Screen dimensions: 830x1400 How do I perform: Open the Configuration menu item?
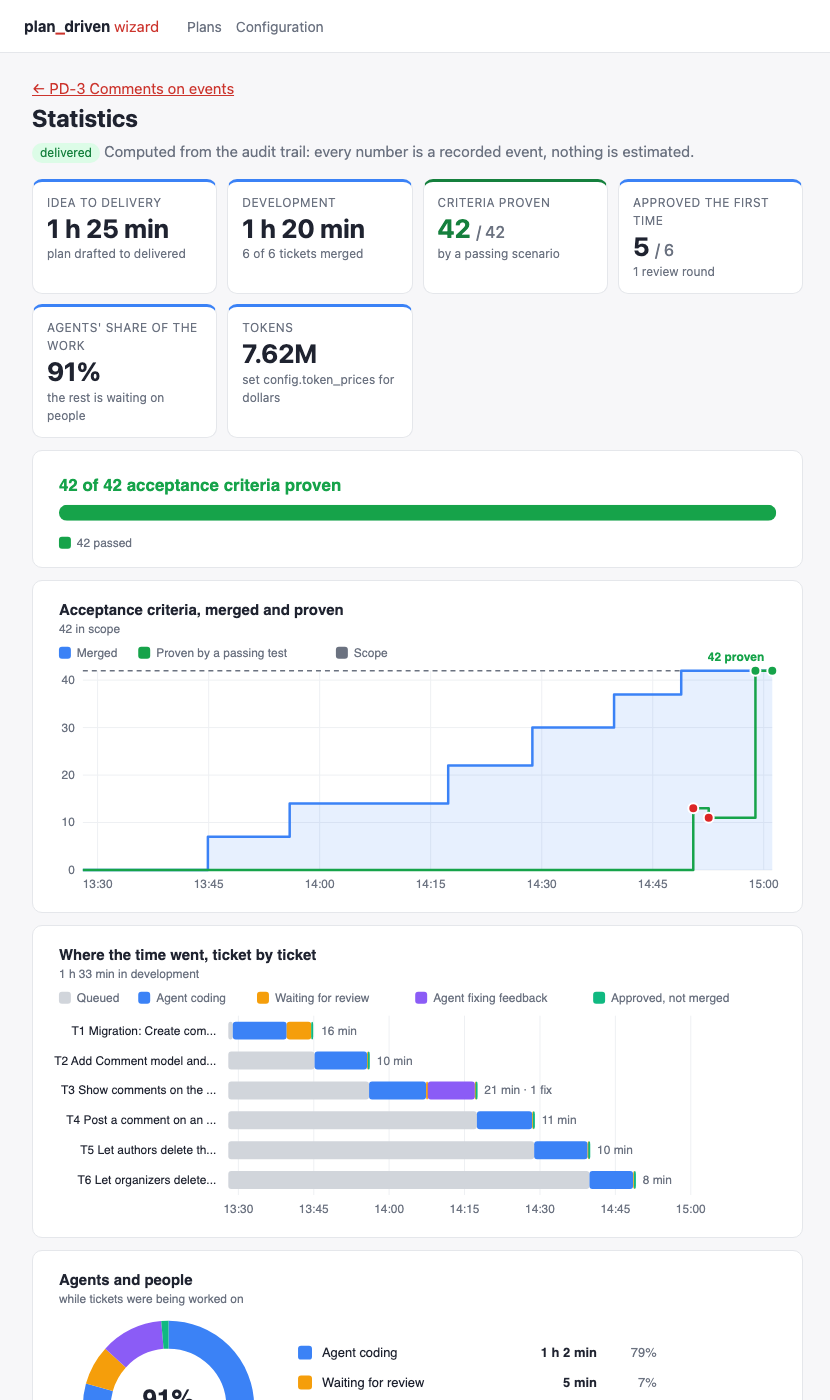click(280, 27)
